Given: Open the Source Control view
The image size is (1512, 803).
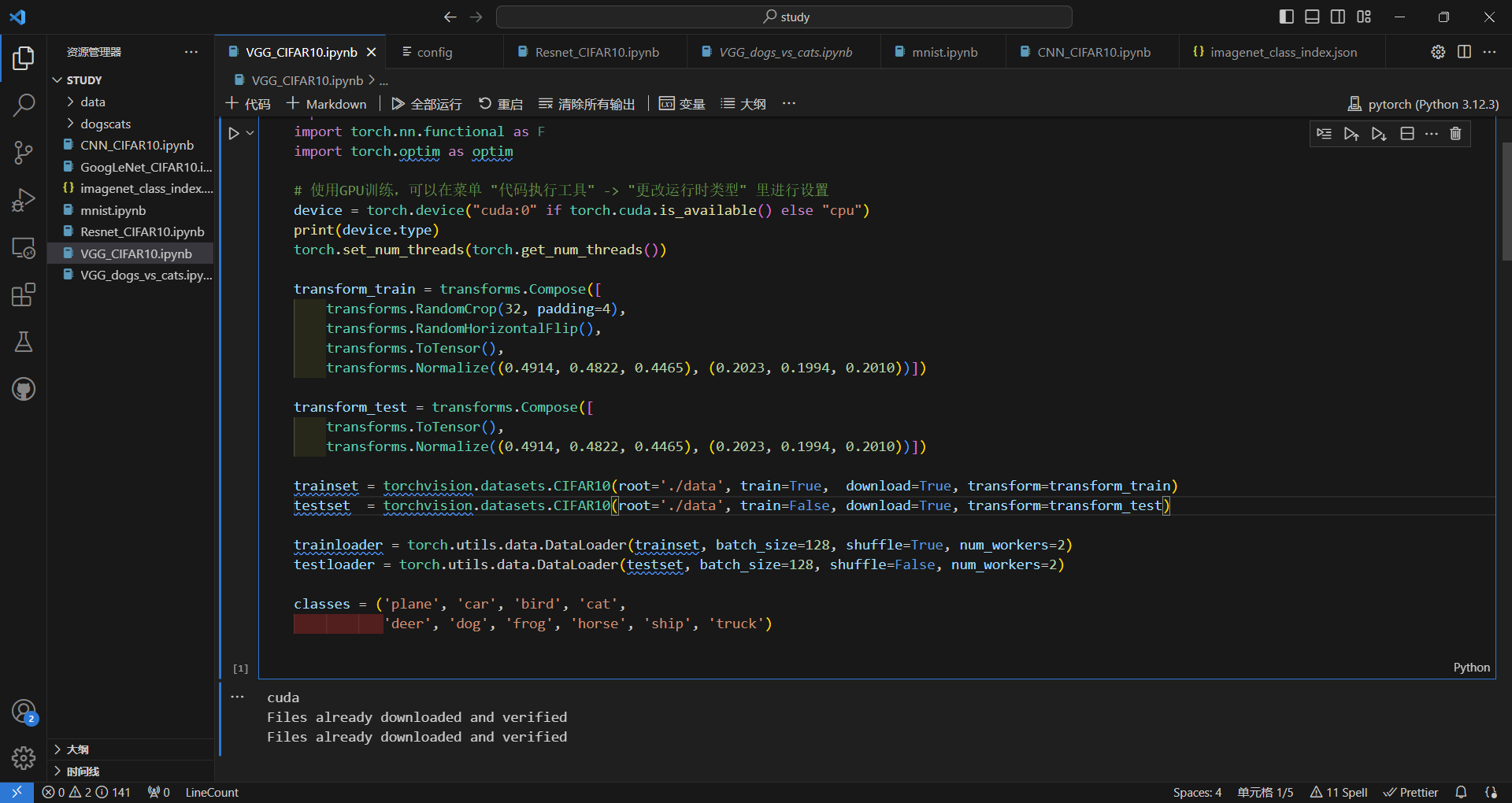Looking at the screenshot, I should pos(24,153).
